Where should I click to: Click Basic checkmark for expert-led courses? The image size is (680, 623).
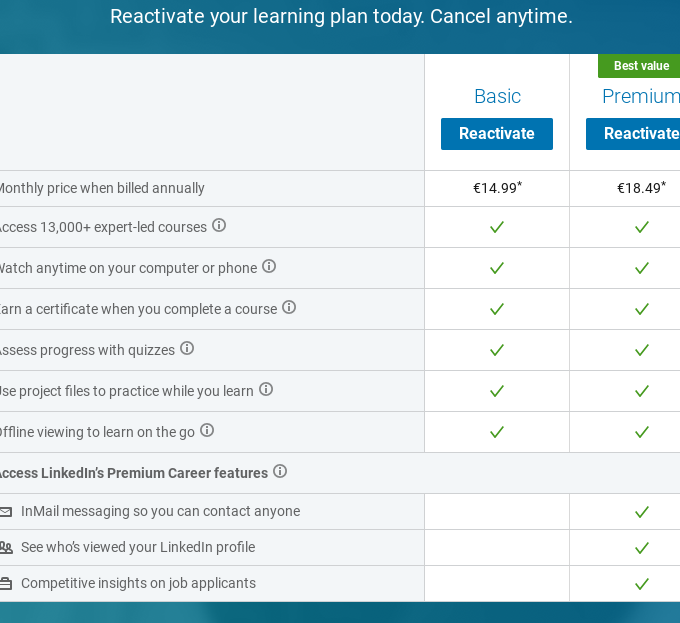(497, 227)
